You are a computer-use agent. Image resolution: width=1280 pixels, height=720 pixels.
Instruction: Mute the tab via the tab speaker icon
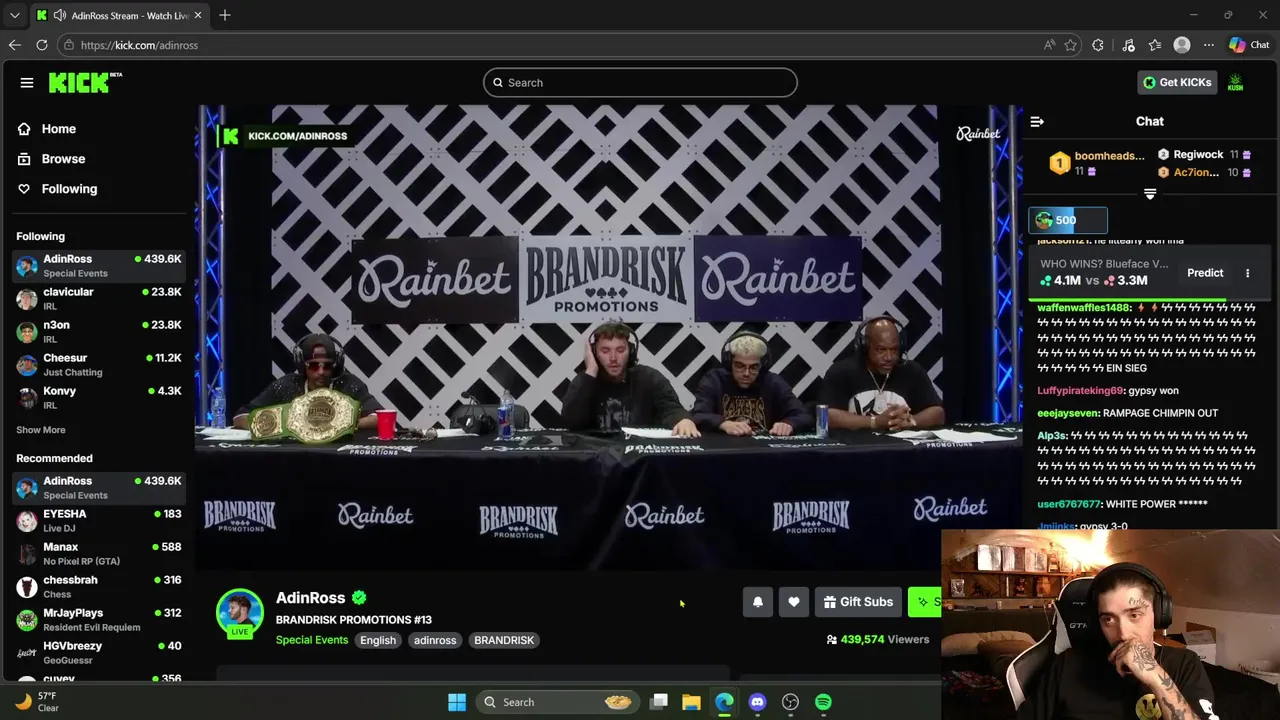60,15
